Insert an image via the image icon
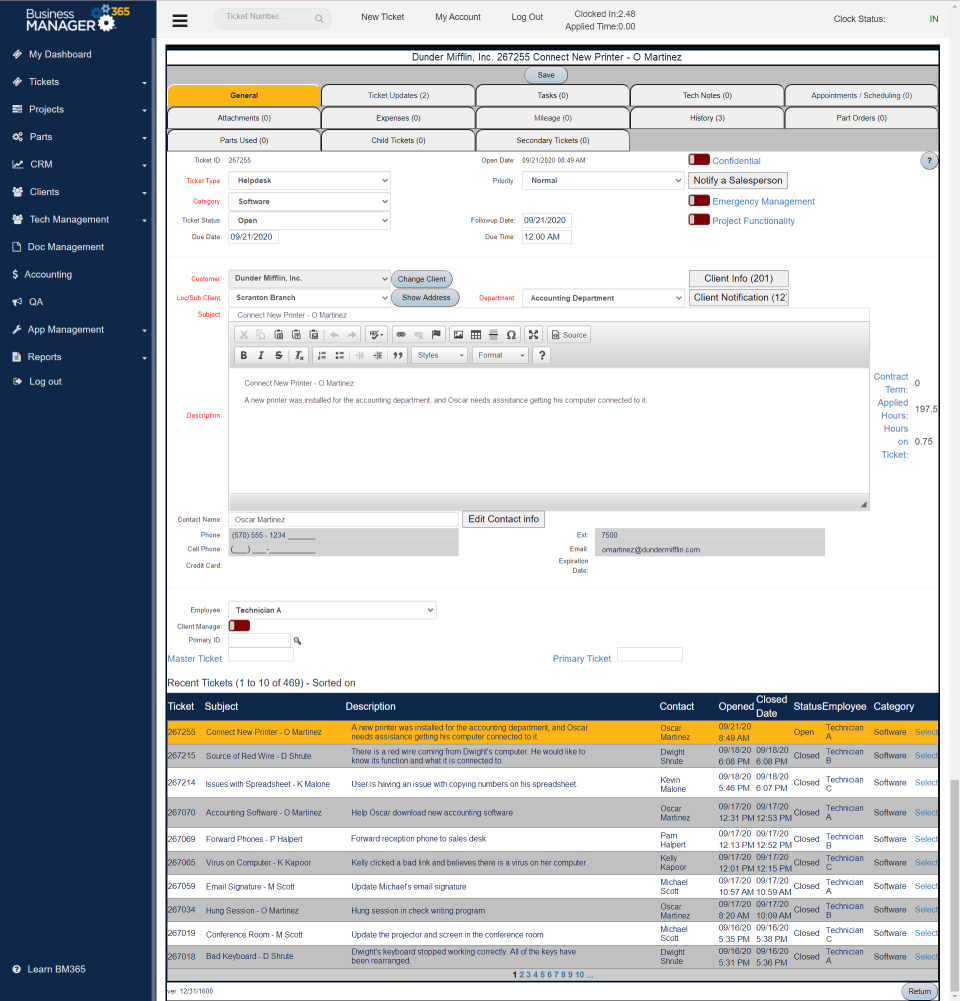The width and height of the screenshot is (960, 1001). pyautogui.click(x=458, y=335)
